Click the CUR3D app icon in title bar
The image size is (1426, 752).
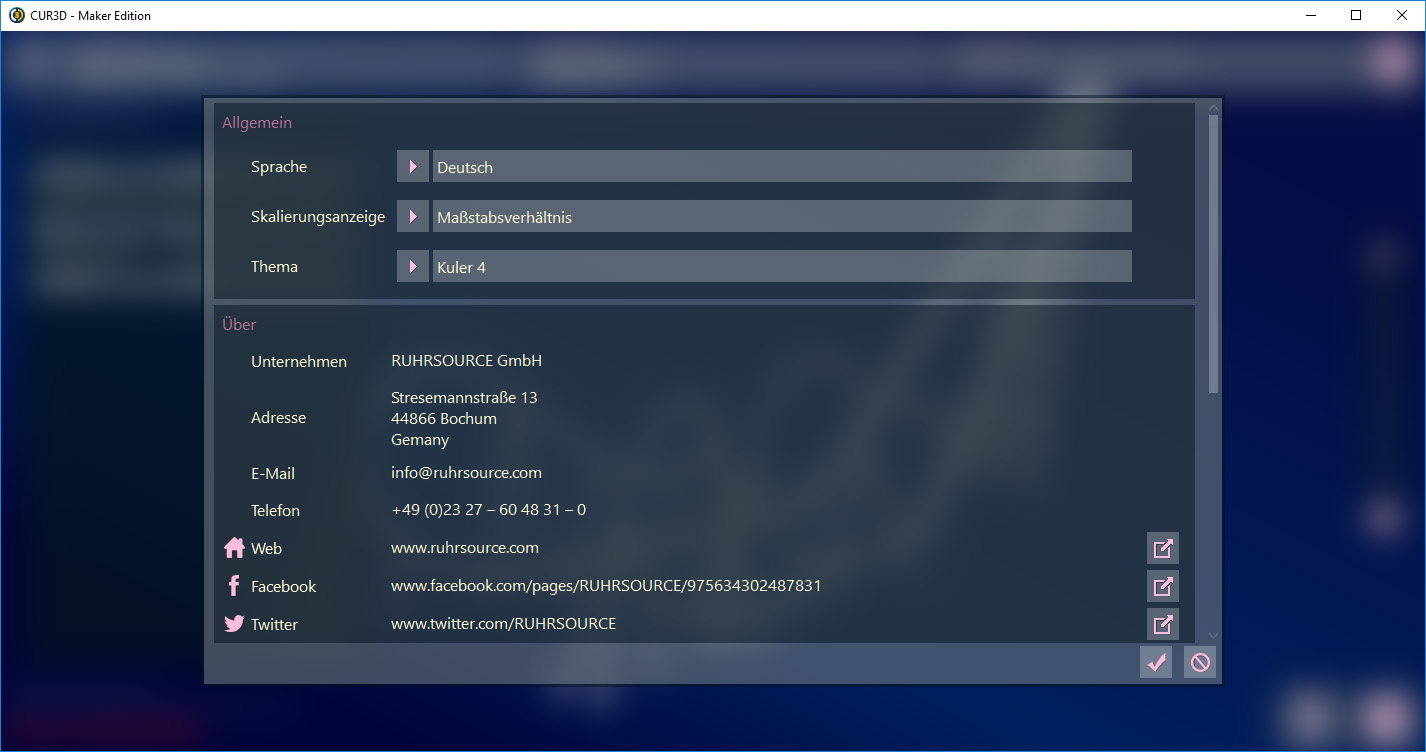pyautogui.click(x=16, y=15)
